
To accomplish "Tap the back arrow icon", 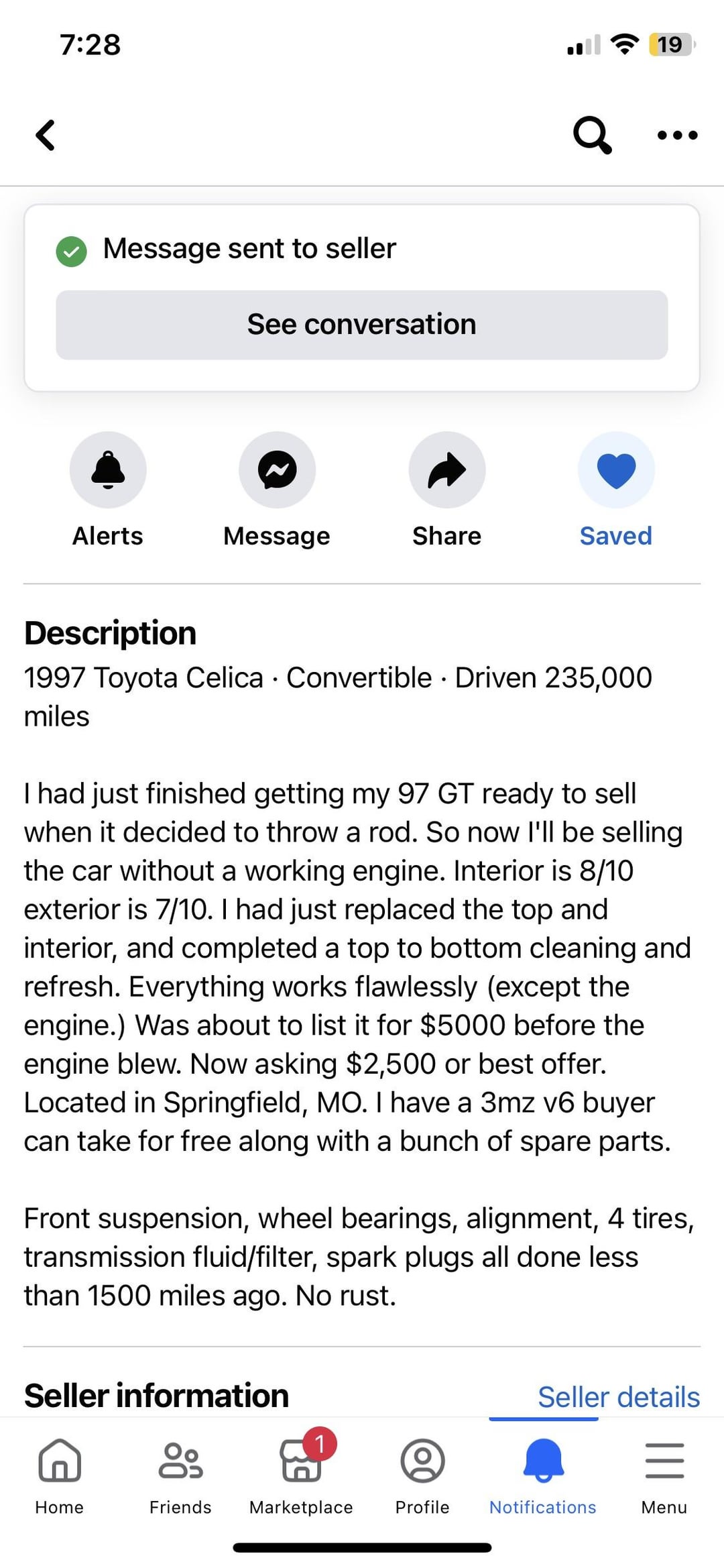I will pos(46,135).
